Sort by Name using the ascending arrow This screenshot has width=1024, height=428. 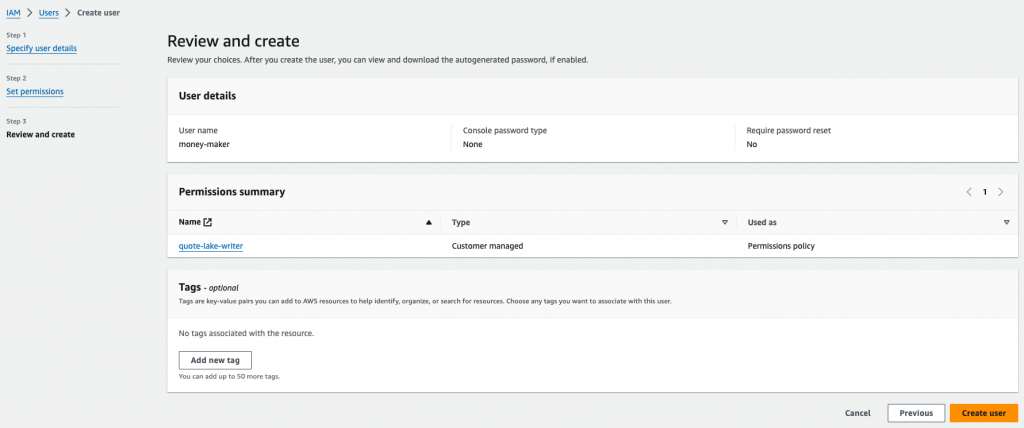429,222
